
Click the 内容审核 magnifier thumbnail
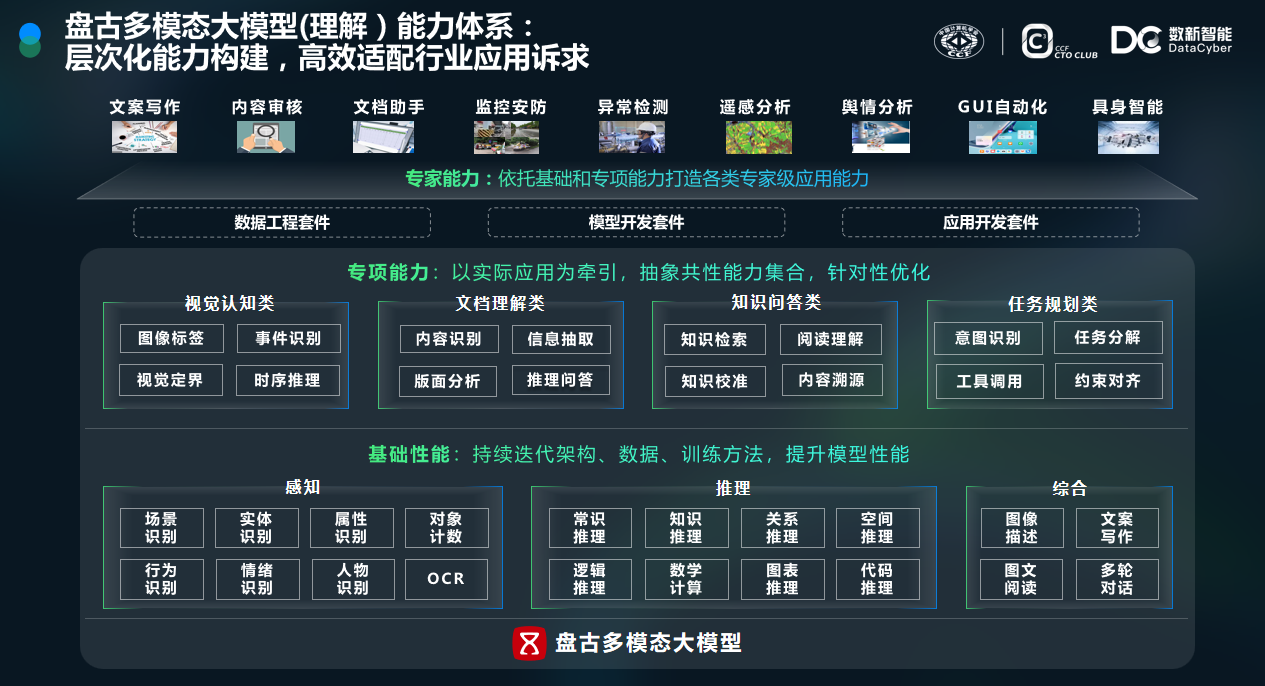coord(266,137)
